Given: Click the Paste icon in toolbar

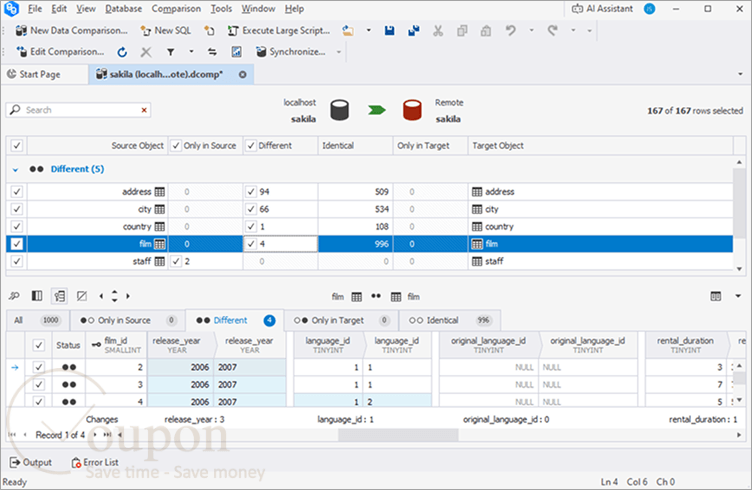Looking at the screenshot, I should 486,31.
